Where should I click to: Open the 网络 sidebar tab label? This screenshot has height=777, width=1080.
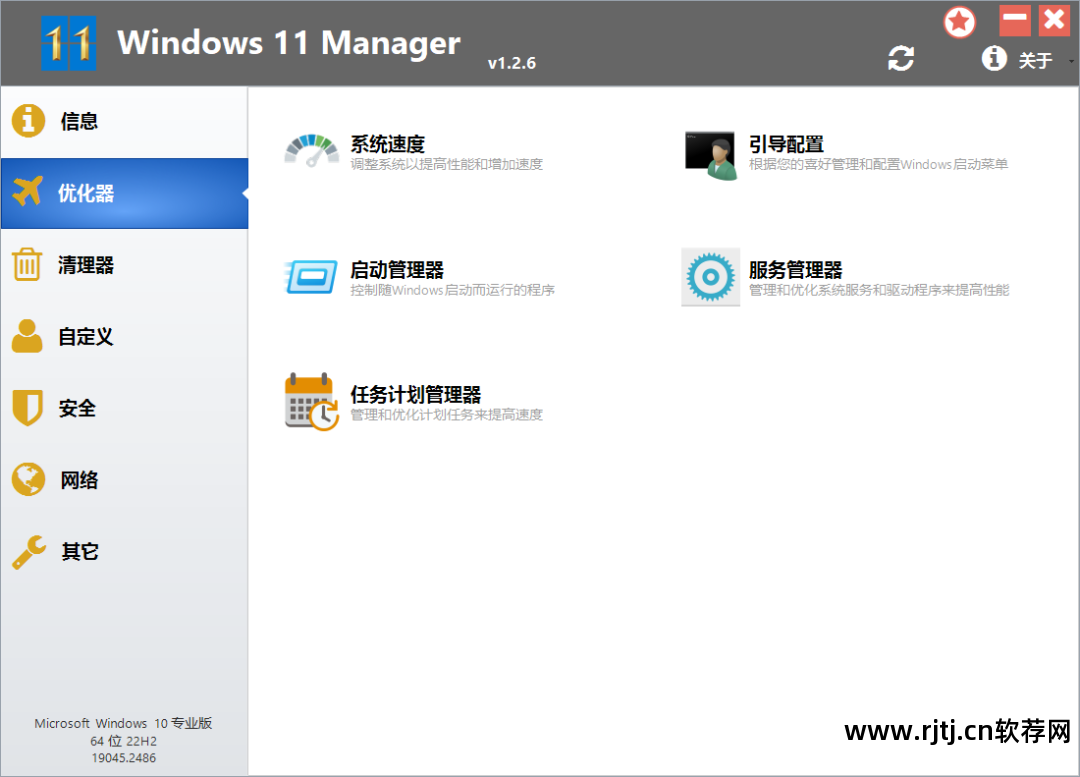coord(79,480)
